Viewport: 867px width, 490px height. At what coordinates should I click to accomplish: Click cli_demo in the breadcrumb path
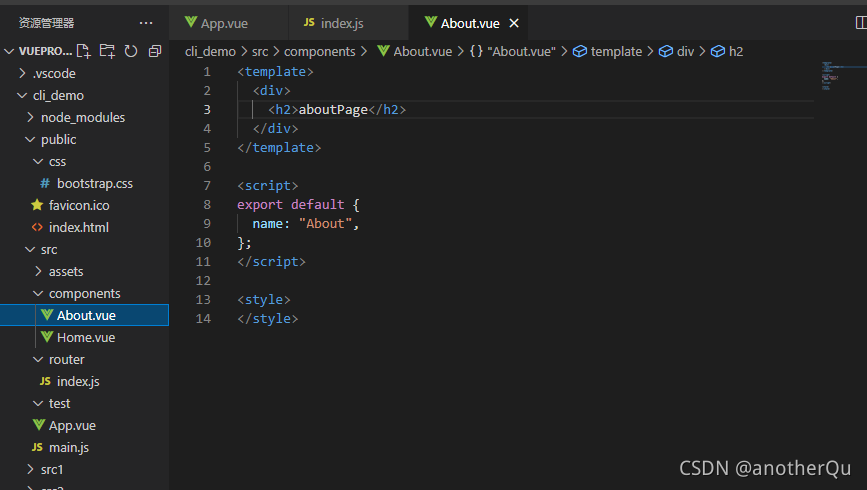[210, 51]
